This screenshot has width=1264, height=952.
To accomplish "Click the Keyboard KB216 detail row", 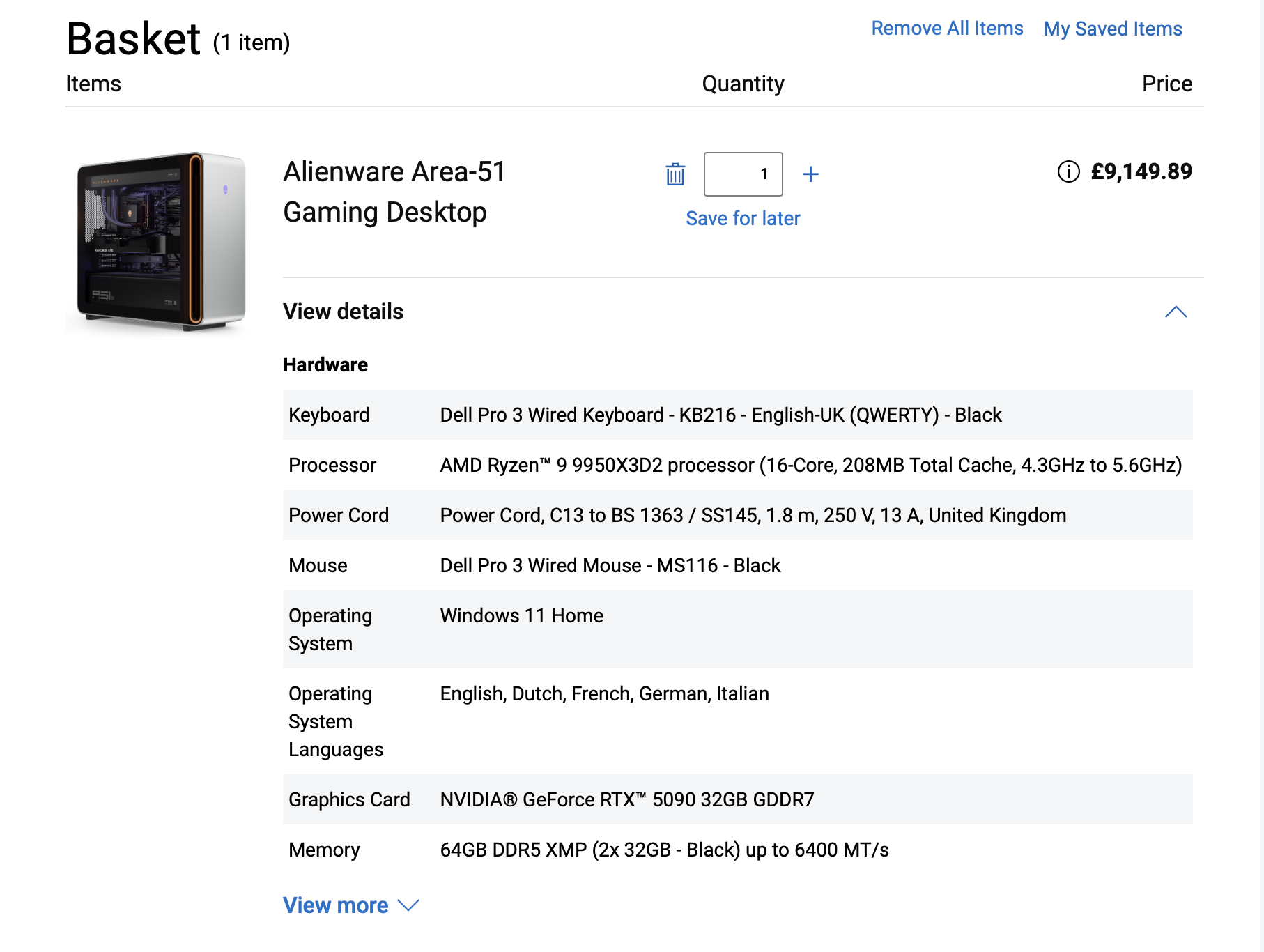I will point(737,415).
